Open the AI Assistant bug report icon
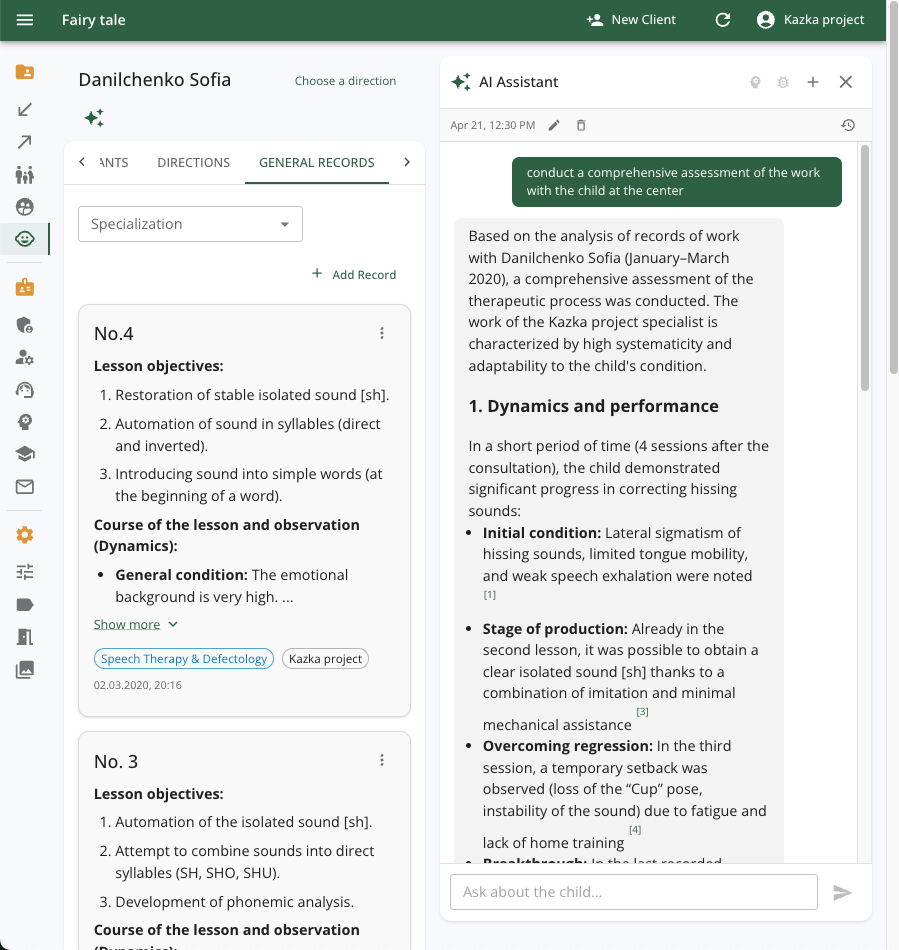 [782, 82]
